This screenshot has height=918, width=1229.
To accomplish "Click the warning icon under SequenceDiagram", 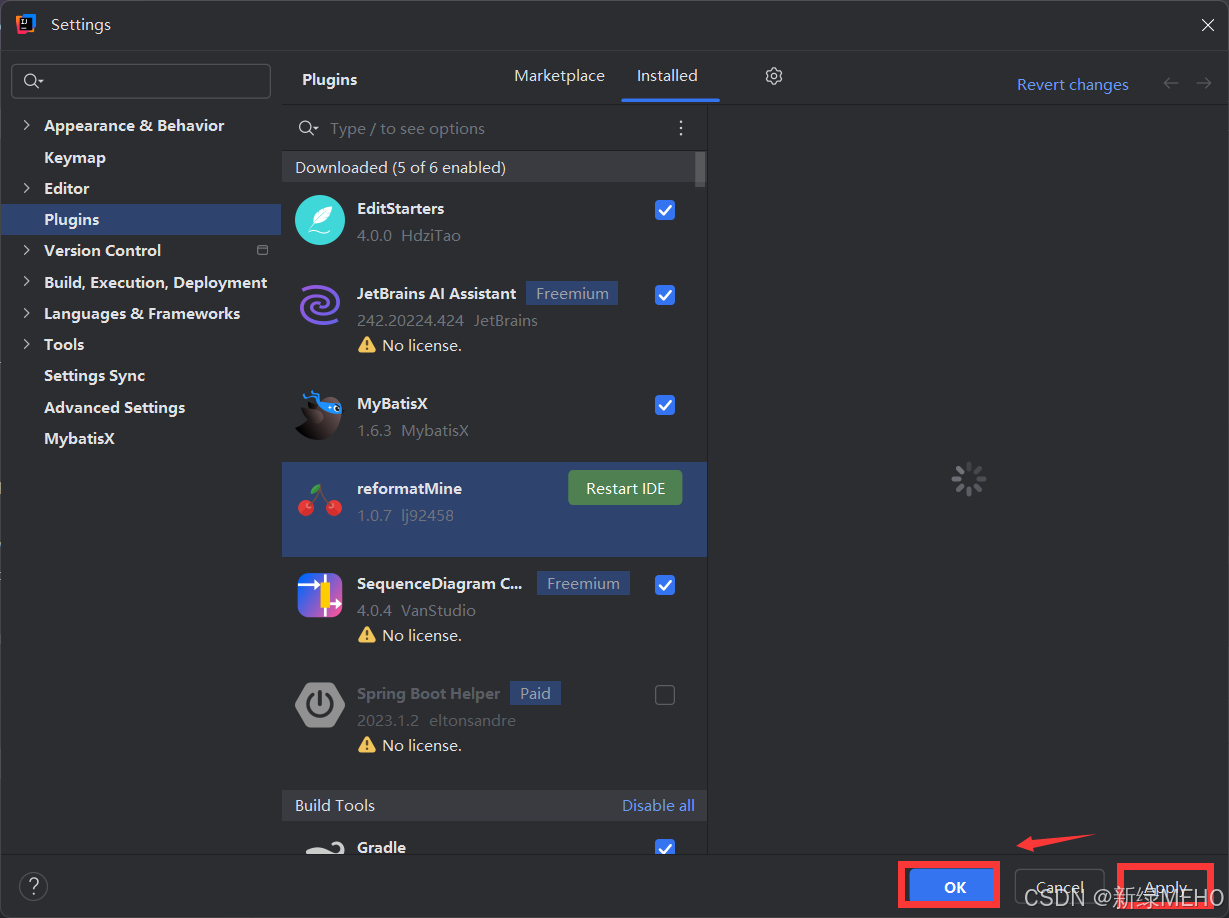I will click(x=367, y=635).
